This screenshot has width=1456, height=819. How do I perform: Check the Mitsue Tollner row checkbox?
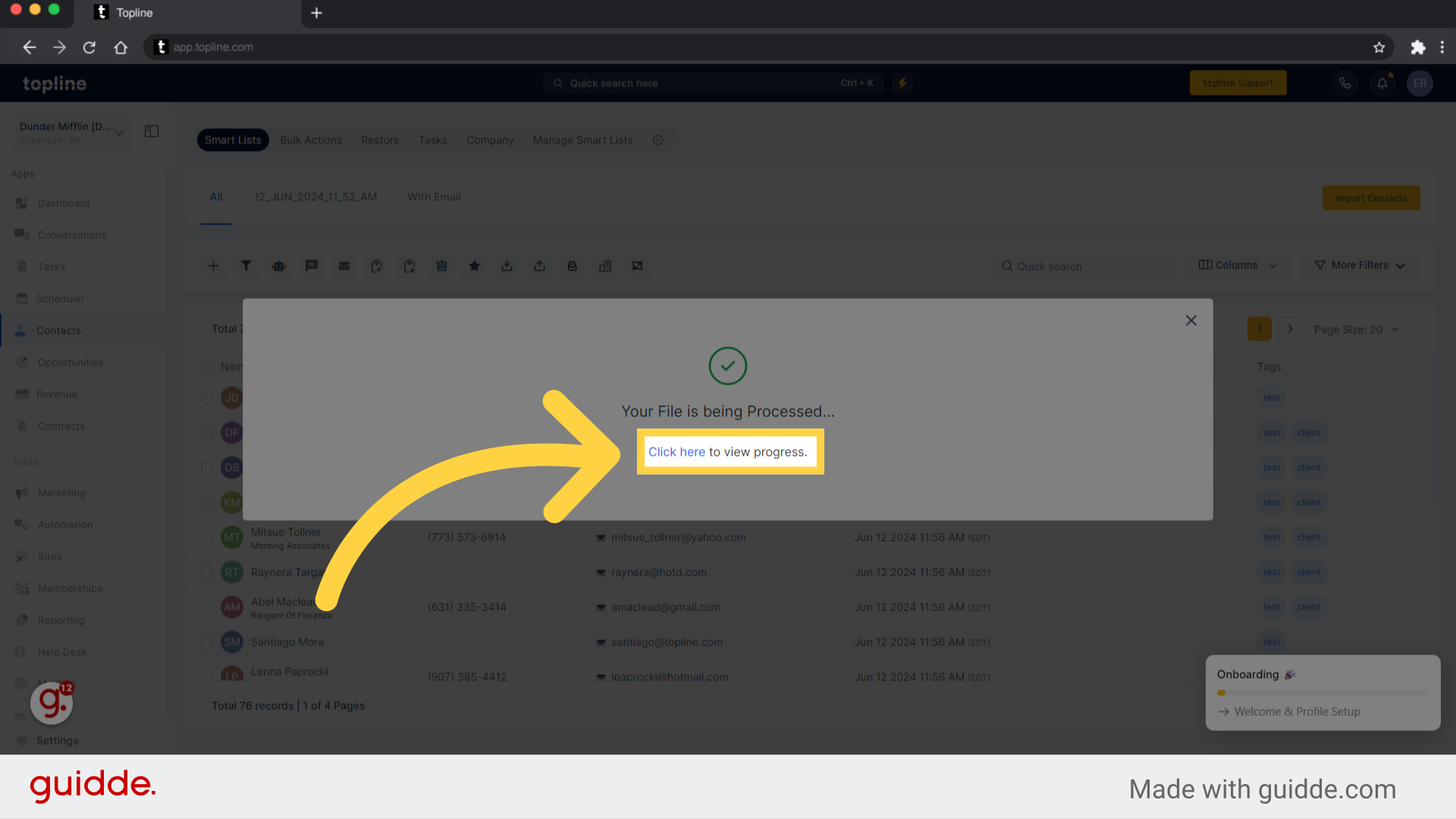tap(206, 538)
